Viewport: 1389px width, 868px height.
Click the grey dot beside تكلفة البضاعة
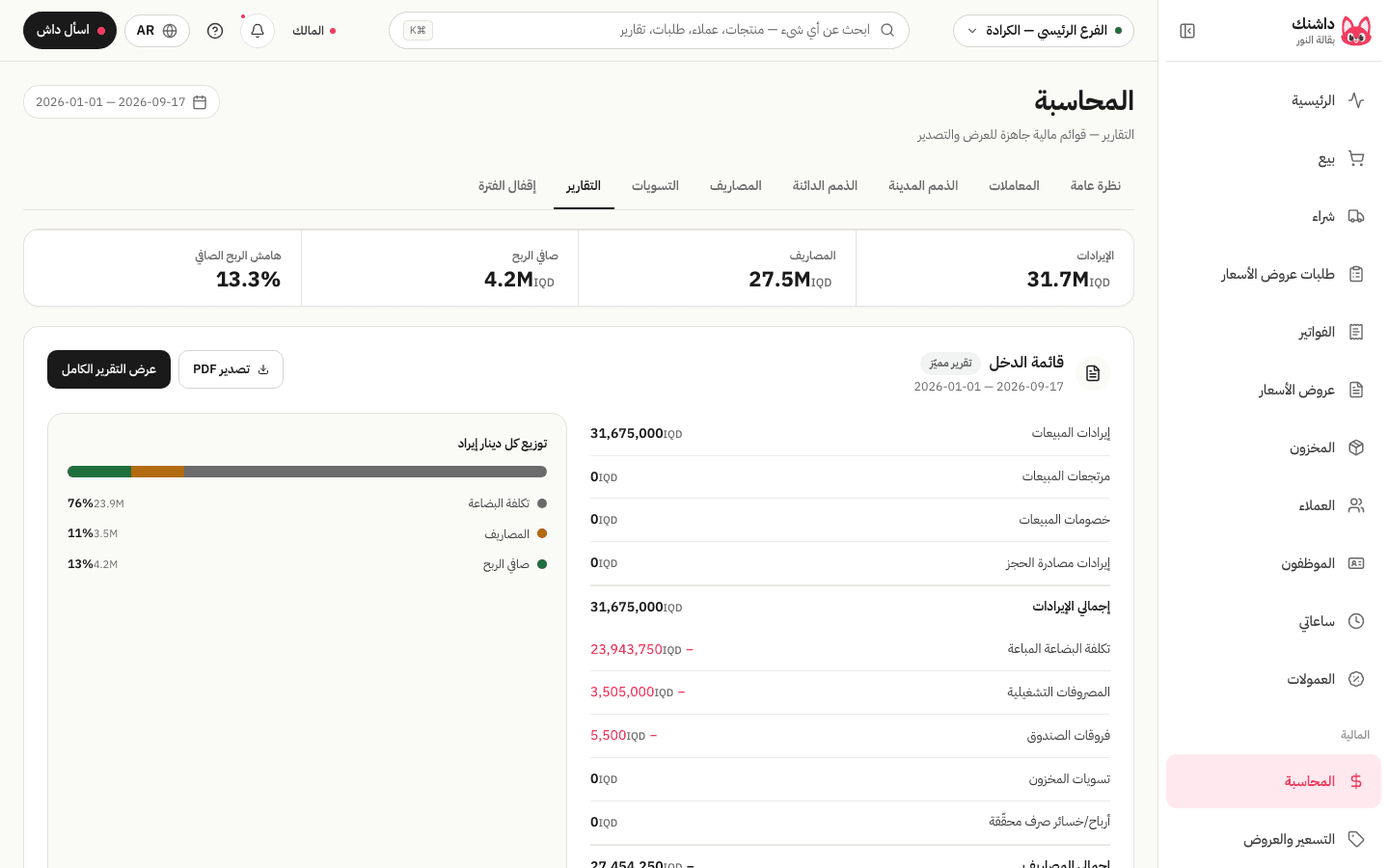542,503
